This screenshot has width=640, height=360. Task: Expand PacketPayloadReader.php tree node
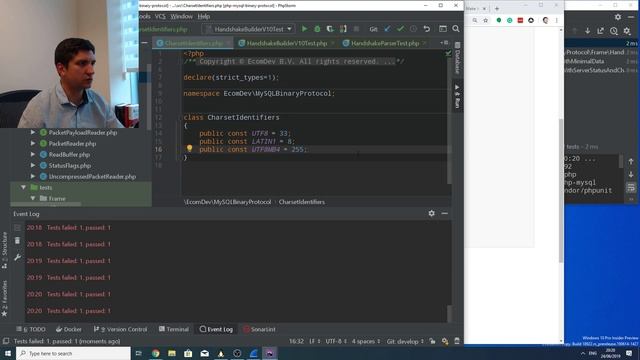pyautogui.click(x=33, y=132)
